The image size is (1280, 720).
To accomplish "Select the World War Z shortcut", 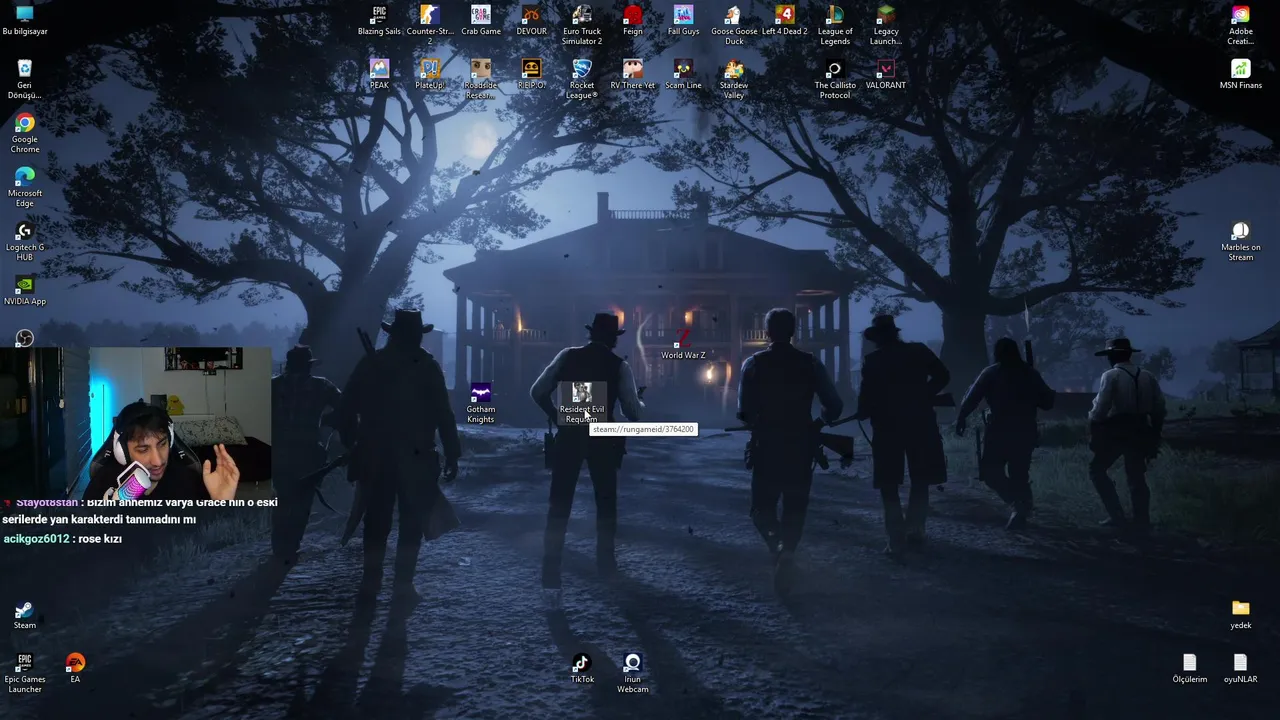I will pos(683,344).
